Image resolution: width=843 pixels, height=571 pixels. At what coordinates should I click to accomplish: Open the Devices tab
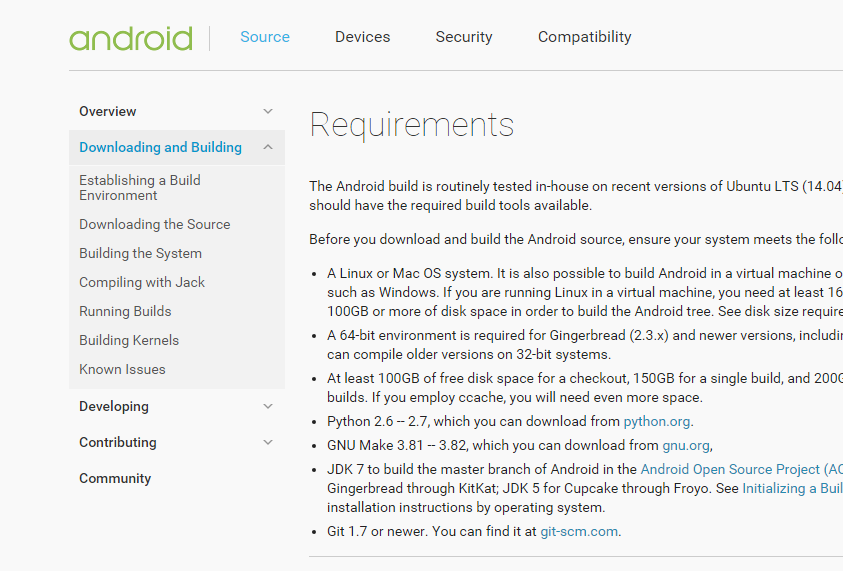pyautogui.click(x=362, y=37)
